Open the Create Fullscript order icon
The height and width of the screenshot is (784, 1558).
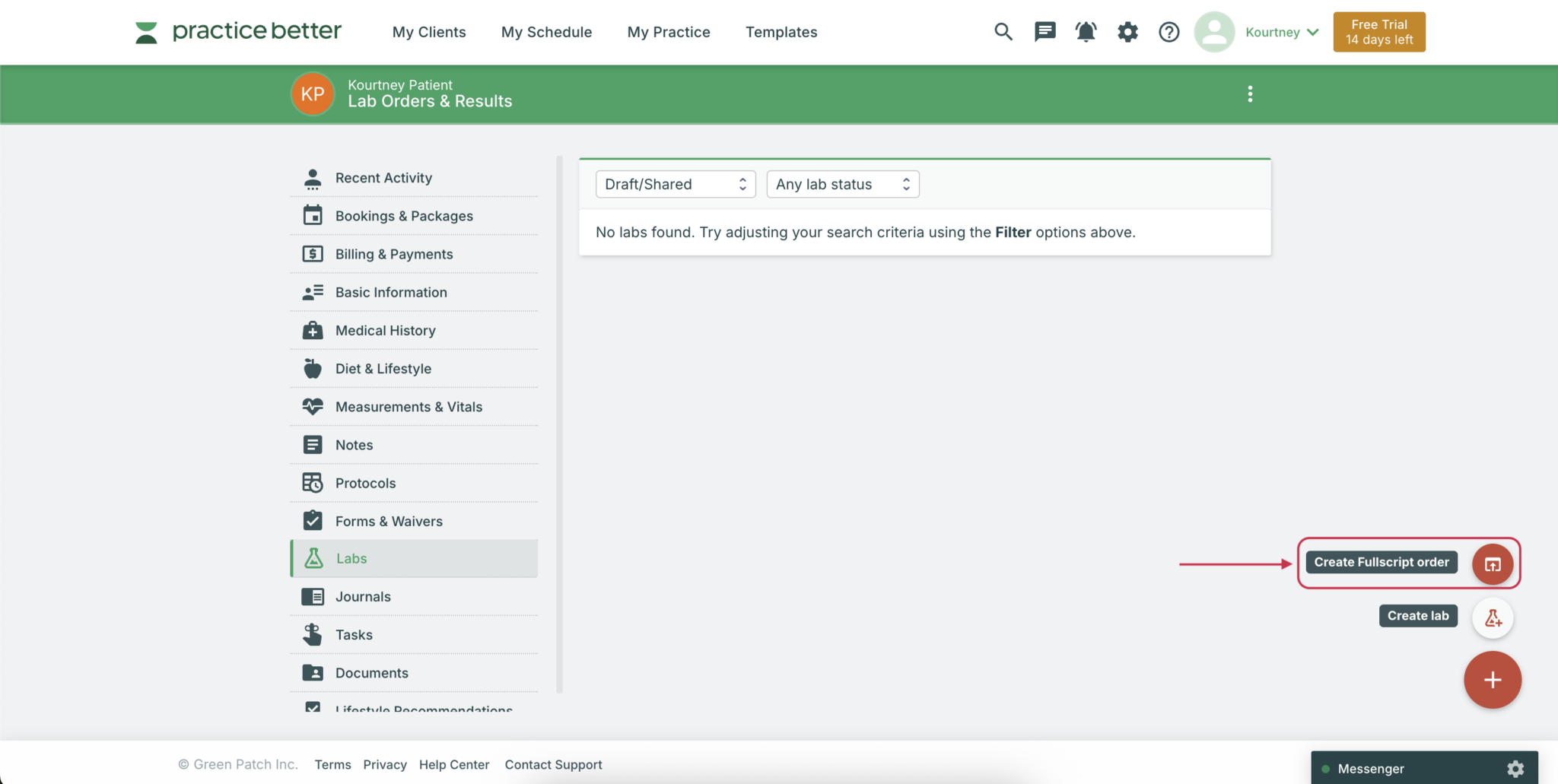[1492, 563]
